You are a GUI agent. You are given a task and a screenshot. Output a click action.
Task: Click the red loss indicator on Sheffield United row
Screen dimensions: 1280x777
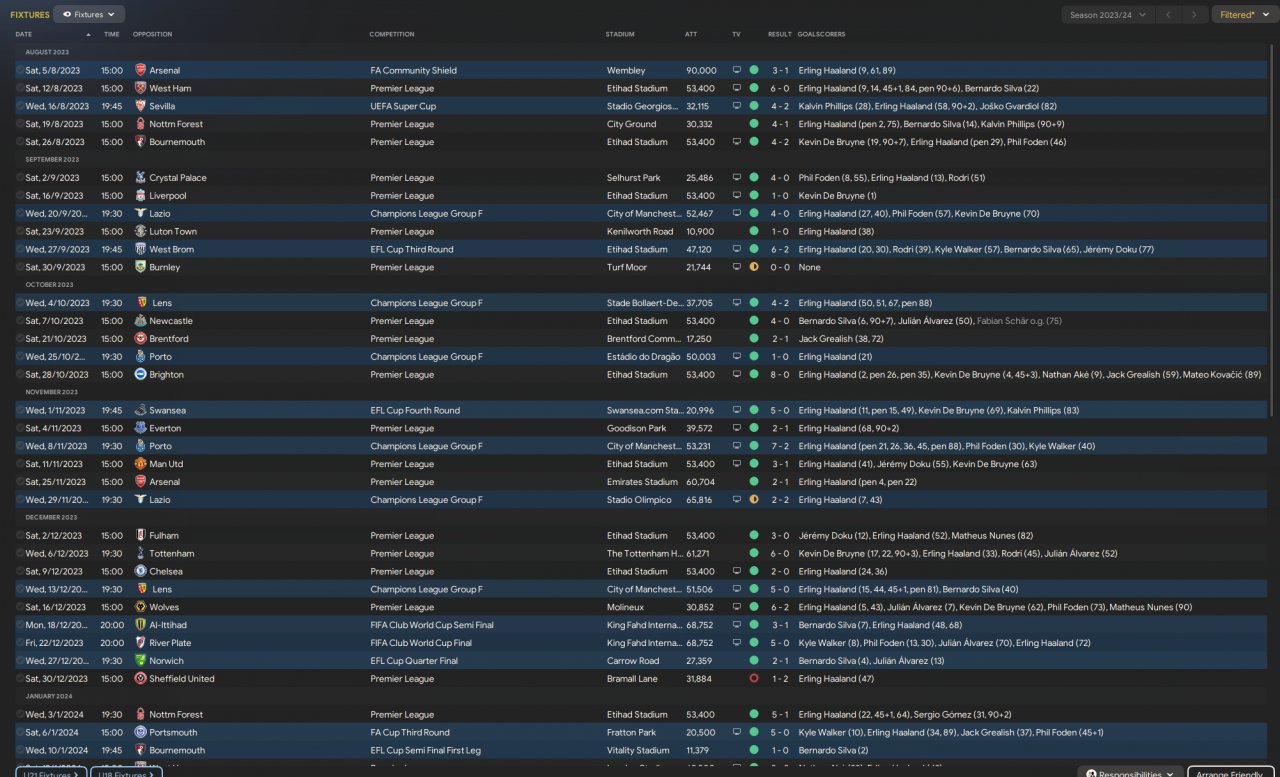pyautogui.click(x=754, y=679)
